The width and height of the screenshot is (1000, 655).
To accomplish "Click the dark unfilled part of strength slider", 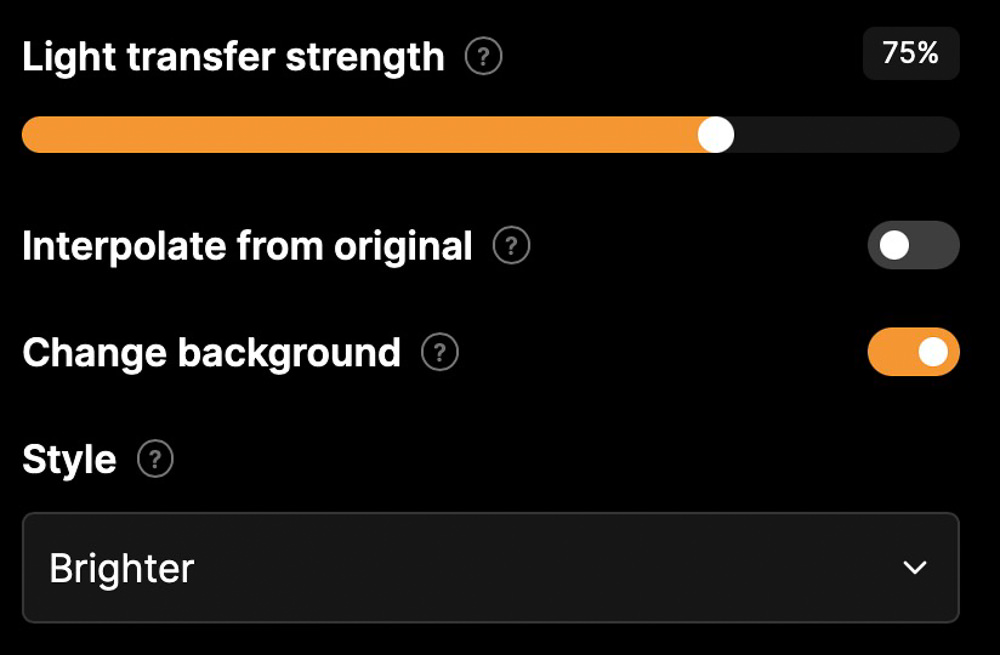I will 847,135.
